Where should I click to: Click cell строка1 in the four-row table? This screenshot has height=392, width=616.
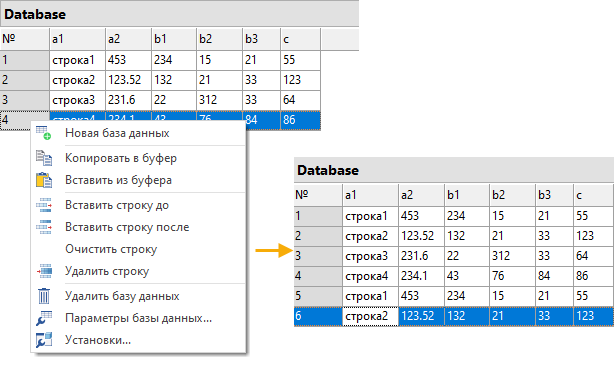pos(77,60)
